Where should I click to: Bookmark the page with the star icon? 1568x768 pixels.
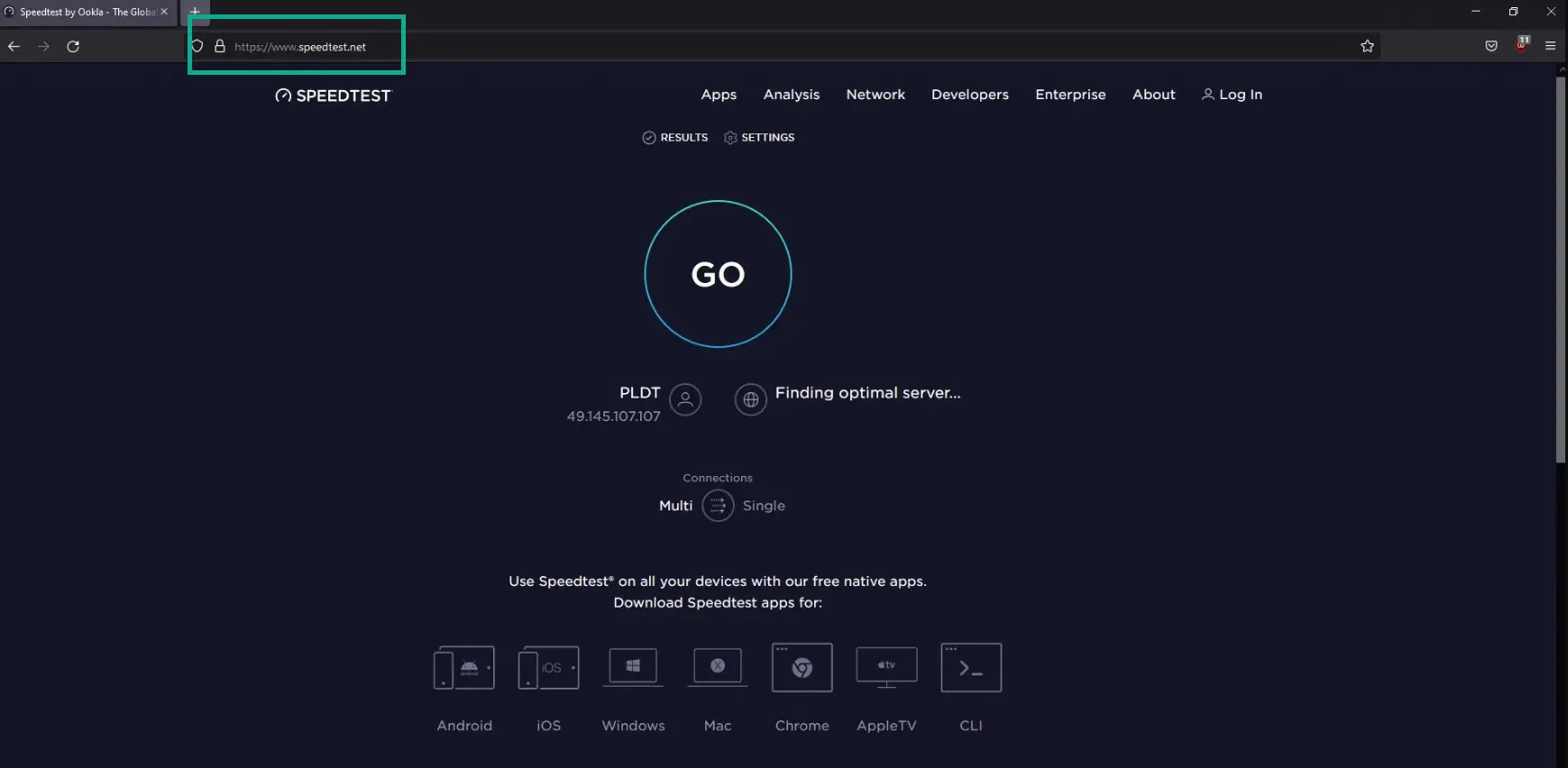pos(1367,46)
